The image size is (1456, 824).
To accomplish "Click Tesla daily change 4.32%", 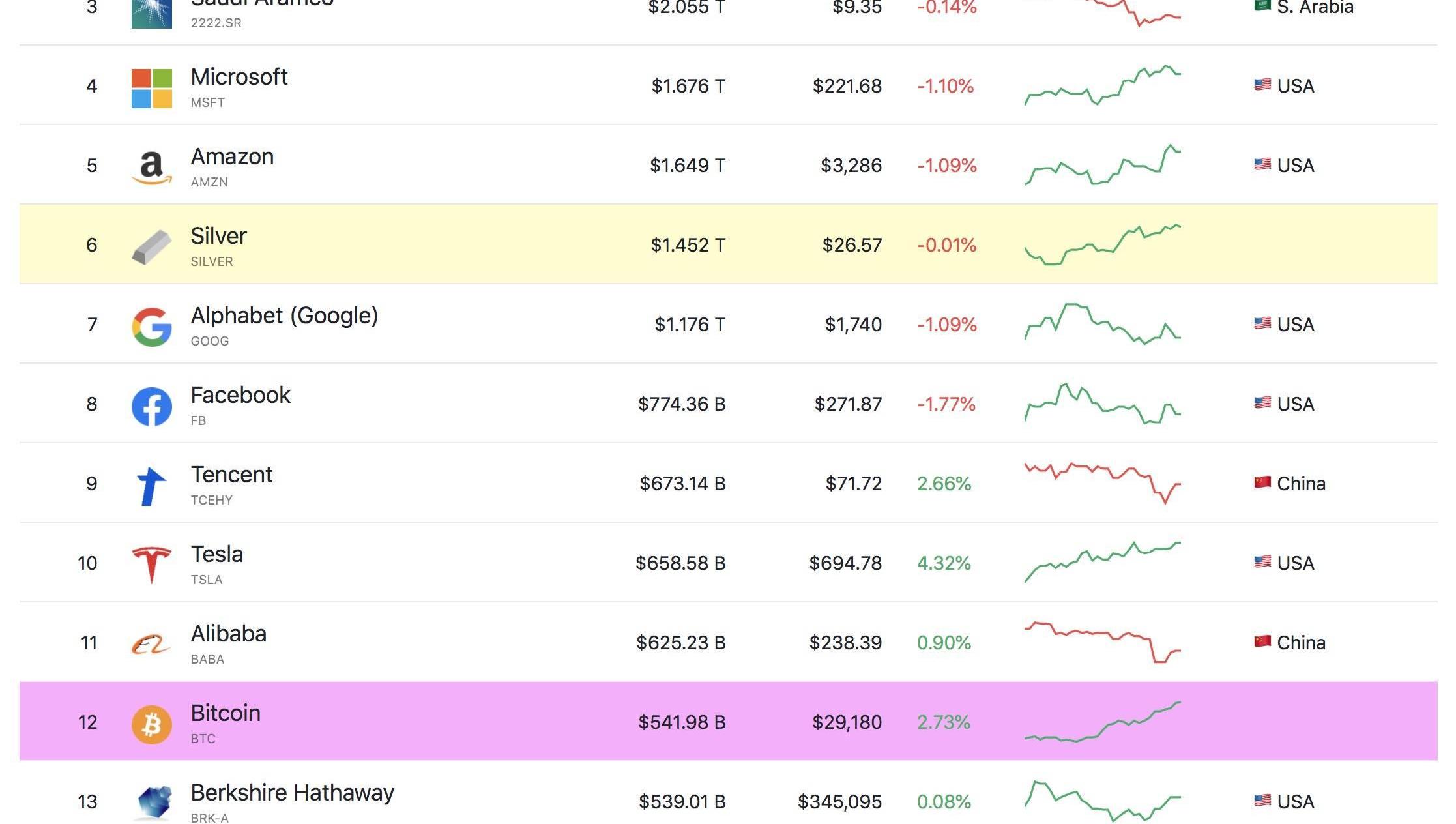I will tap(944, 563).
